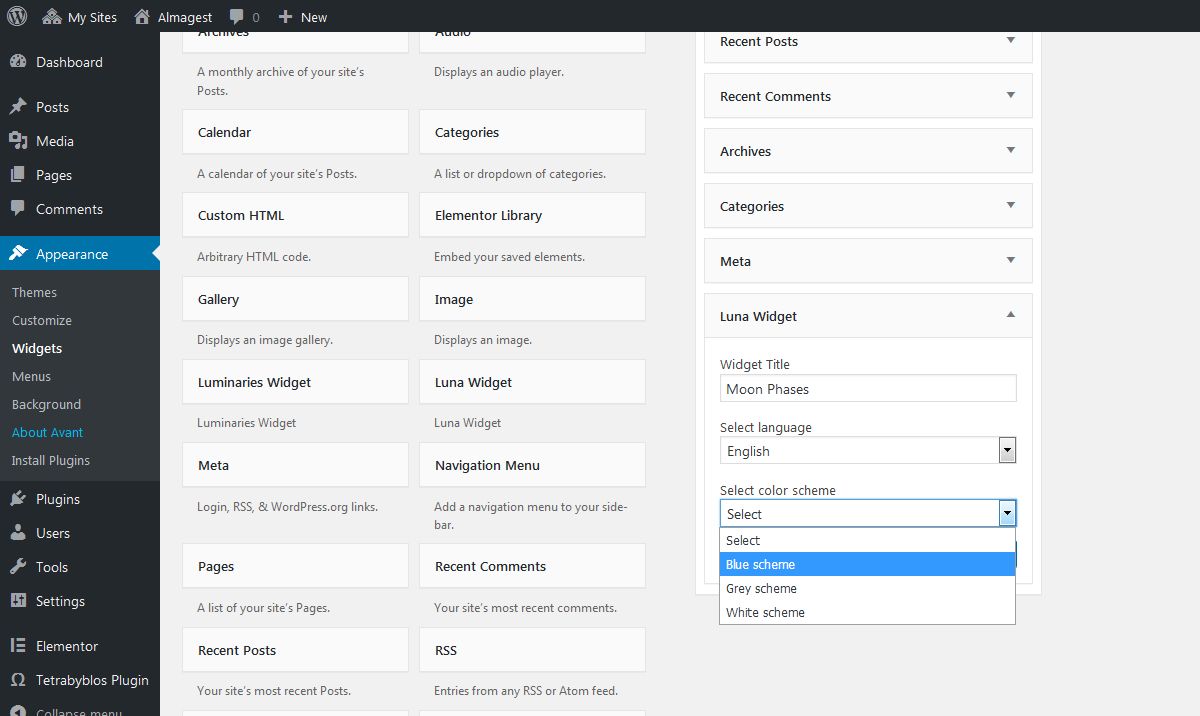Click the Plugins plug icon in sidebar

(18, 499)
